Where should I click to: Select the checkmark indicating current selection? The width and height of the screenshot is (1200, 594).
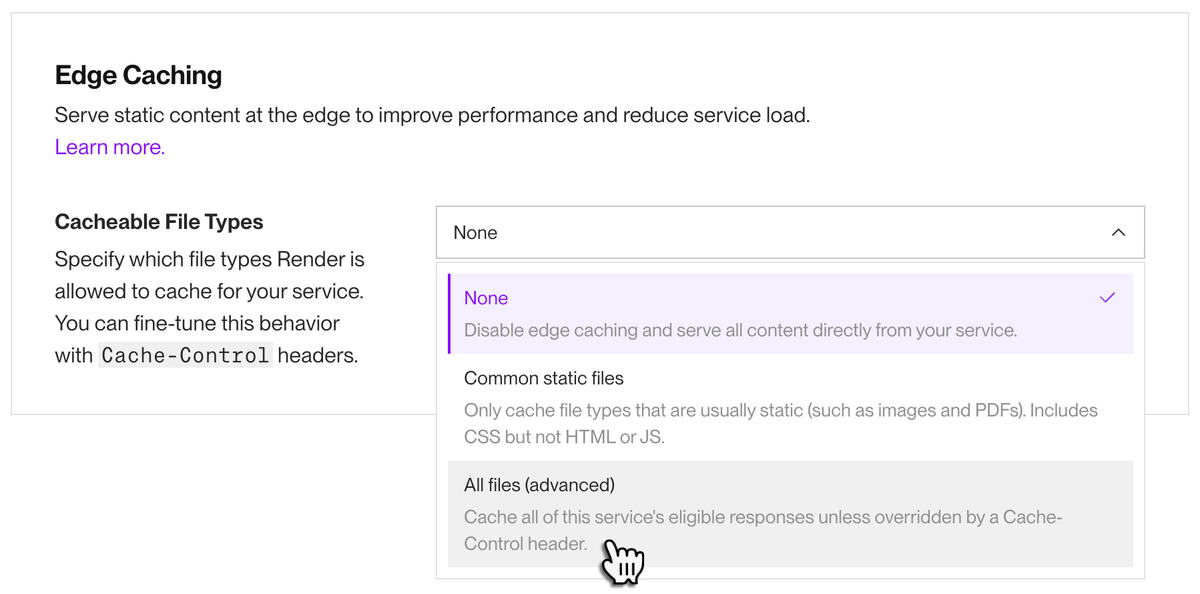point(1107,297)
